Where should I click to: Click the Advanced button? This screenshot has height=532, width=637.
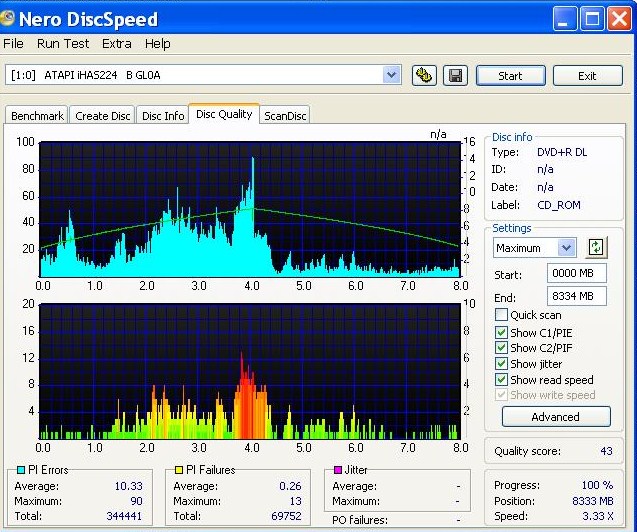(x=555, y=417)
